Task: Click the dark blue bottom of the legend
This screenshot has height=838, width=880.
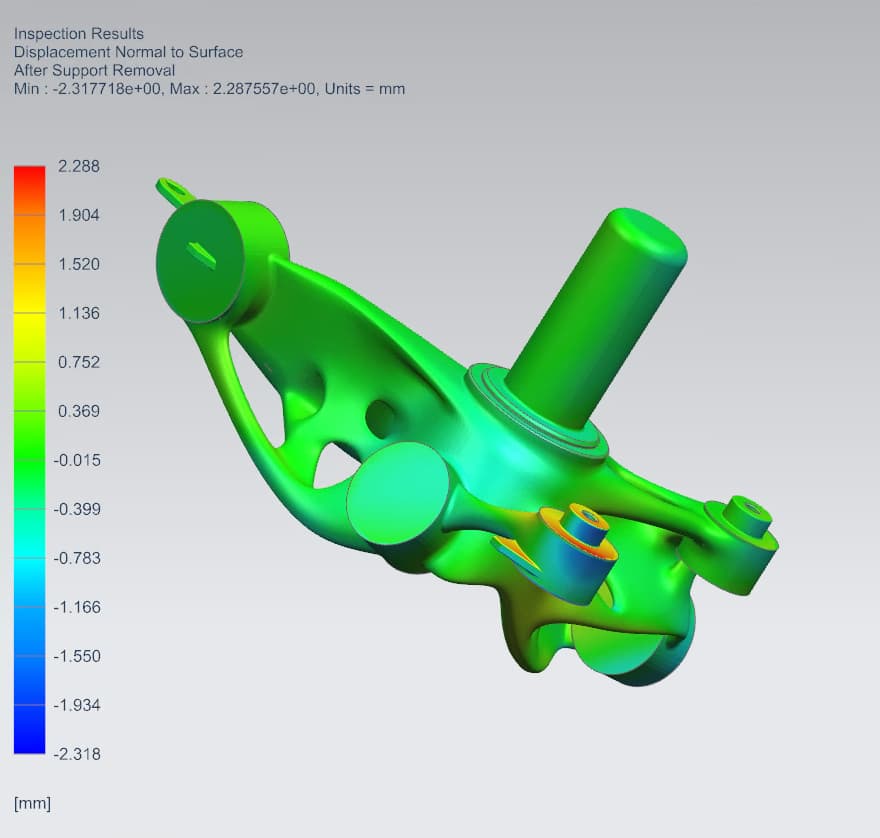Action: pos(29,729)
